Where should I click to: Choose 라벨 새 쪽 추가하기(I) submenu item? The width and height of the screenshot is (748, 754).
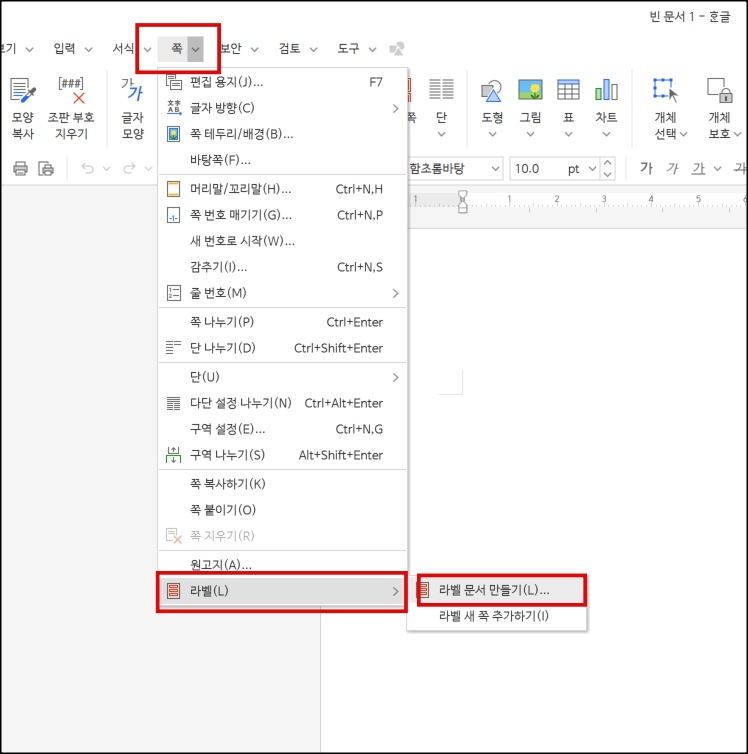(497, 616)
